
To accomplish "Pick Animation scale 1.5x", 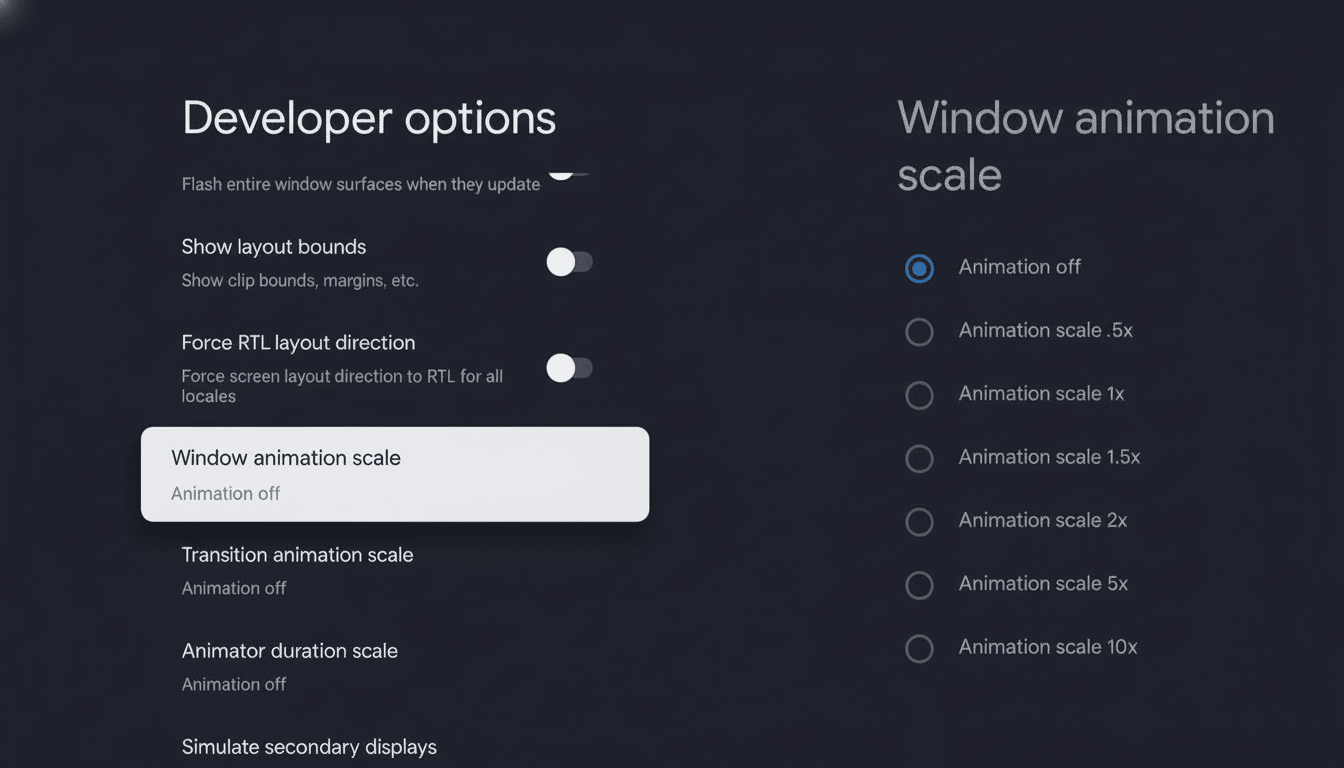I will (919, 459).
